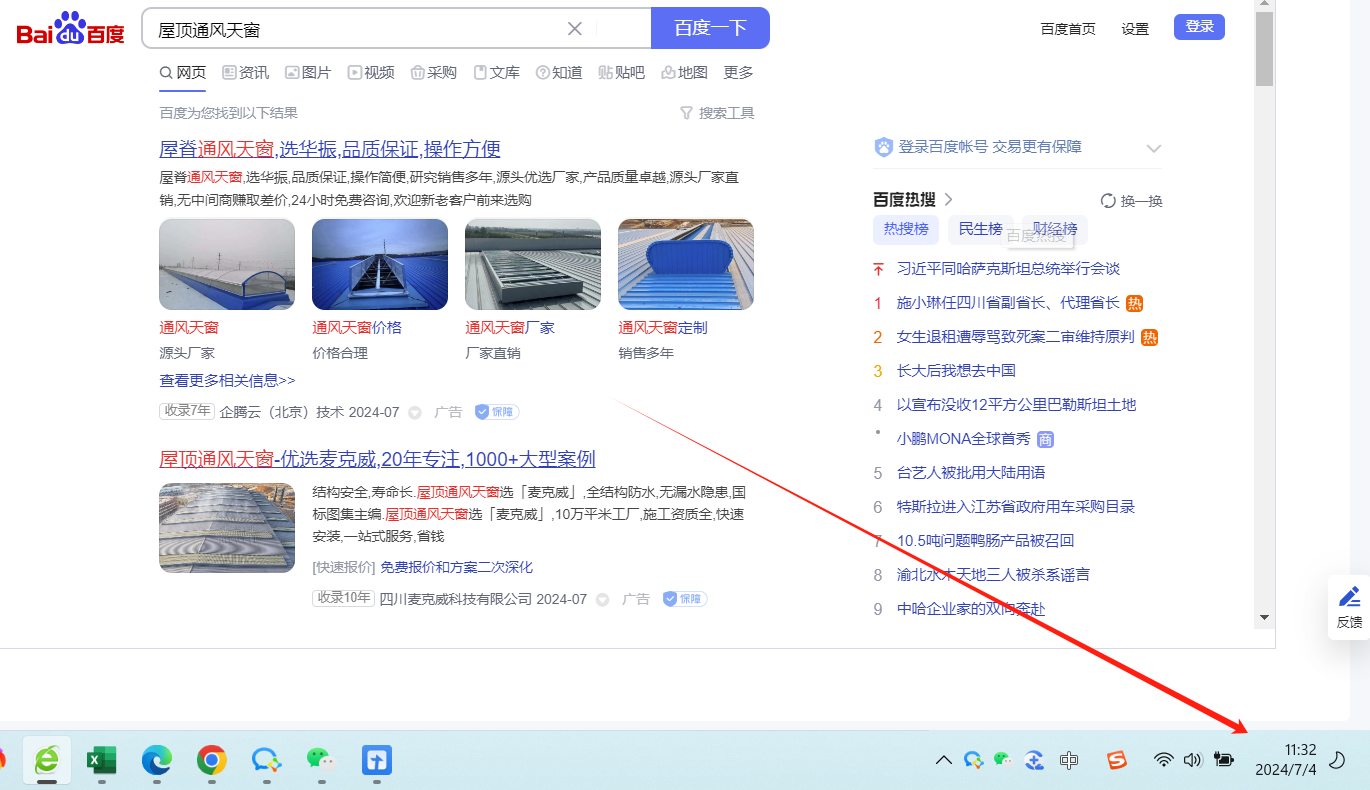The height and width of the screenshot is (790, 1370).
Task: Open 360 browser from the taskbar
Action: 47,761
